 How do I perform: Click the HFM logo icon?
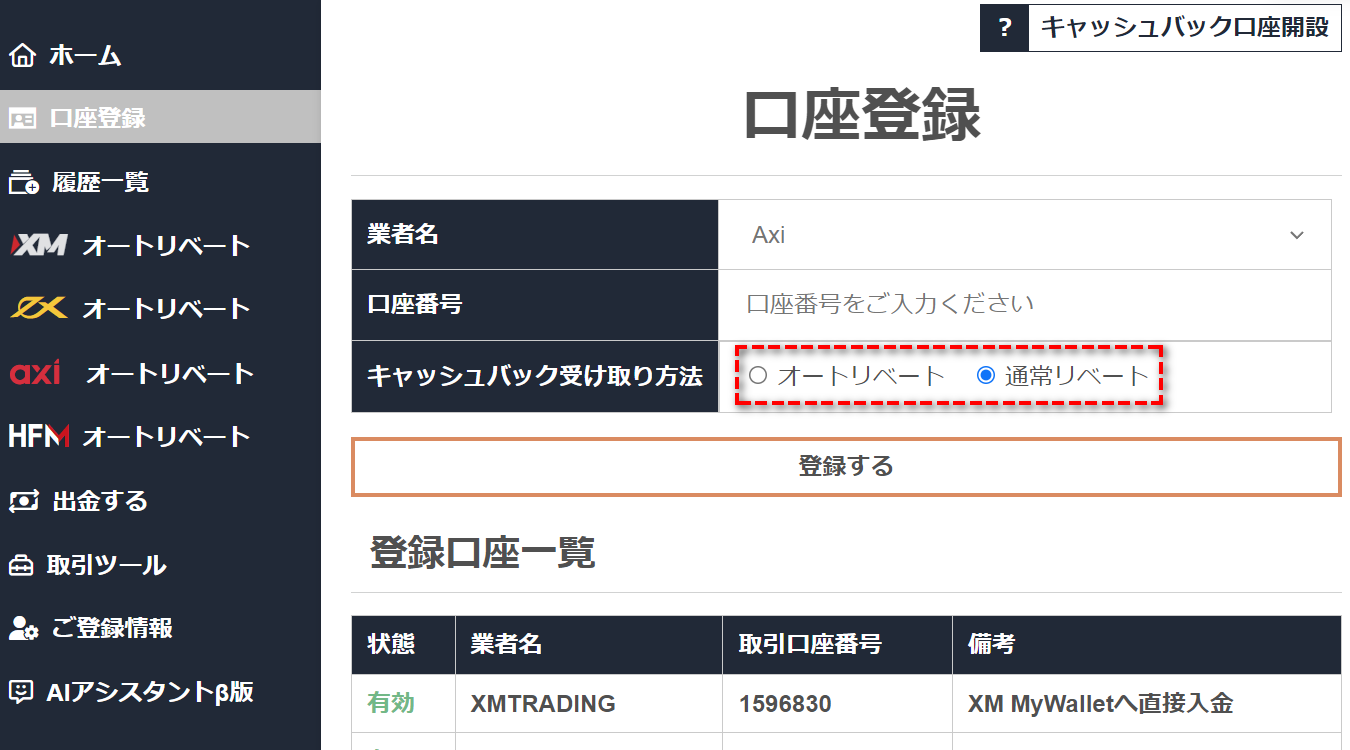click(39, 436)
